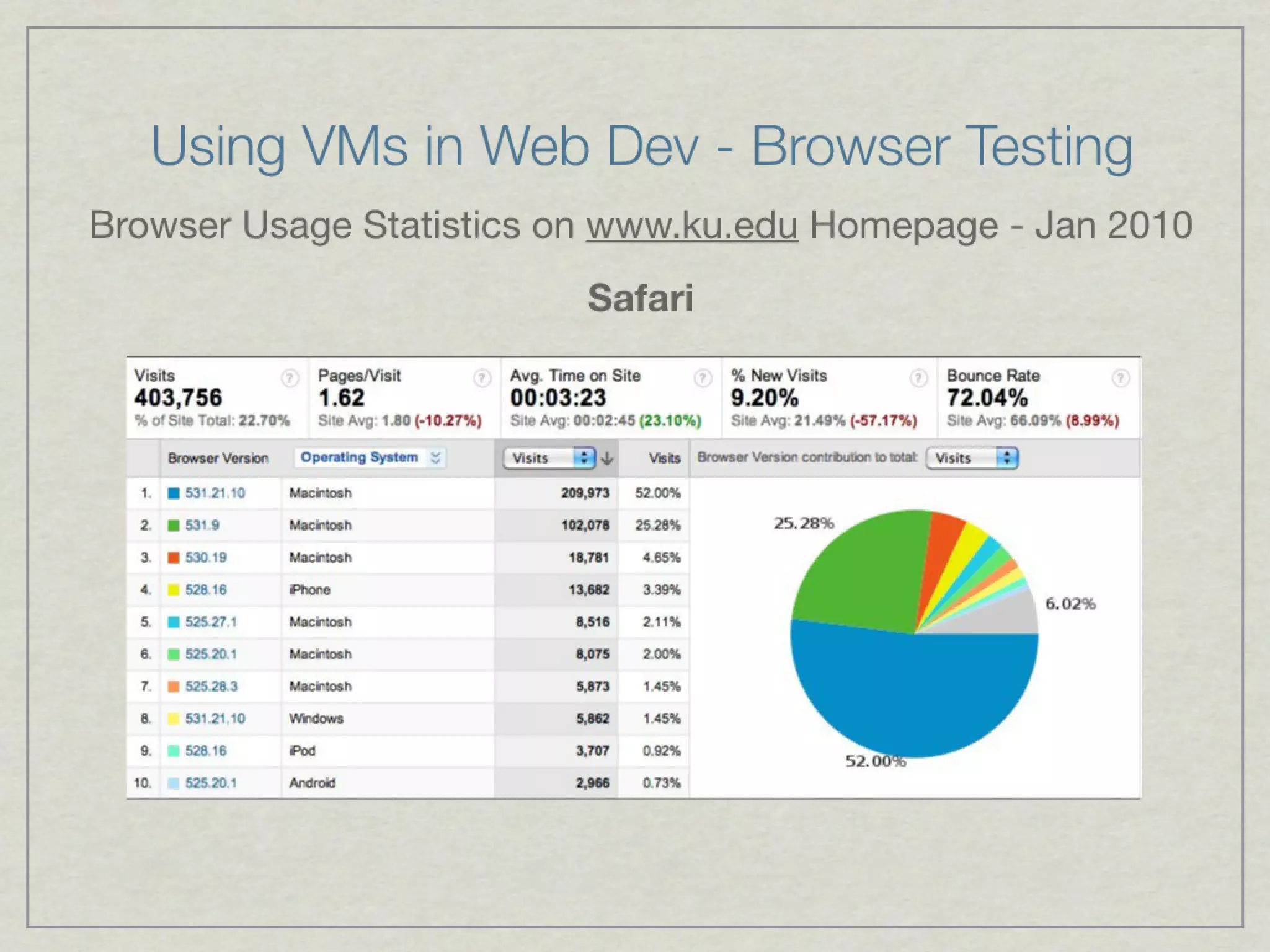The width and height of the screenshot is (1270, 952).
Task: Click the Safari heading above the report
Action: point(641,298)
